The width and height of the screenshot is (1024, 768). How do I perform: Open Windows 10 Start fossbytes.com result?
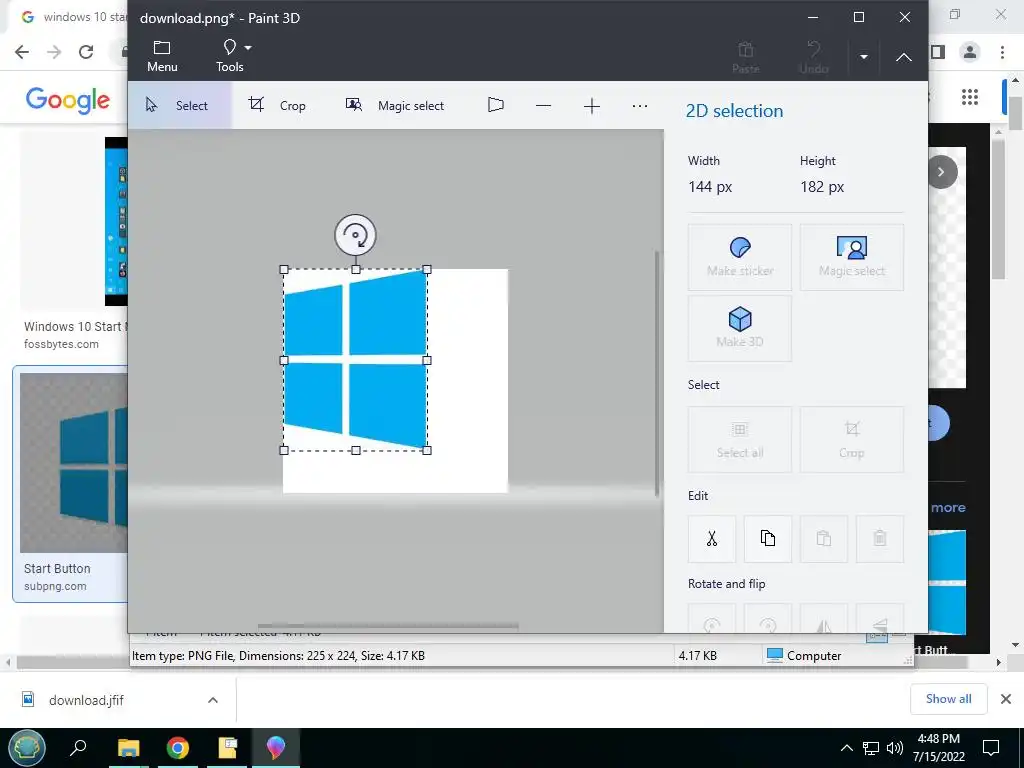(74, 243)
